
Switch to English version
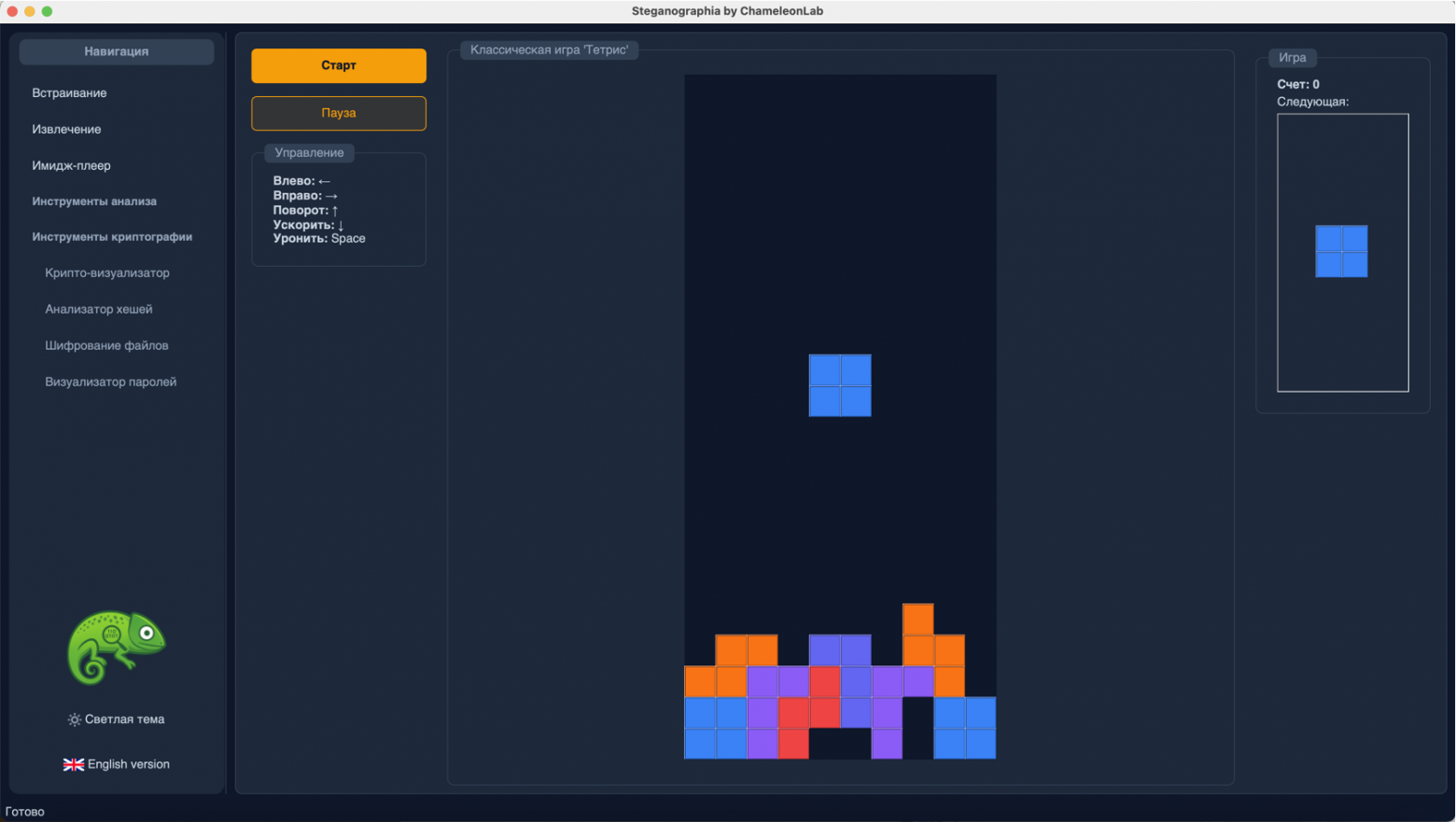pos(128,764)
